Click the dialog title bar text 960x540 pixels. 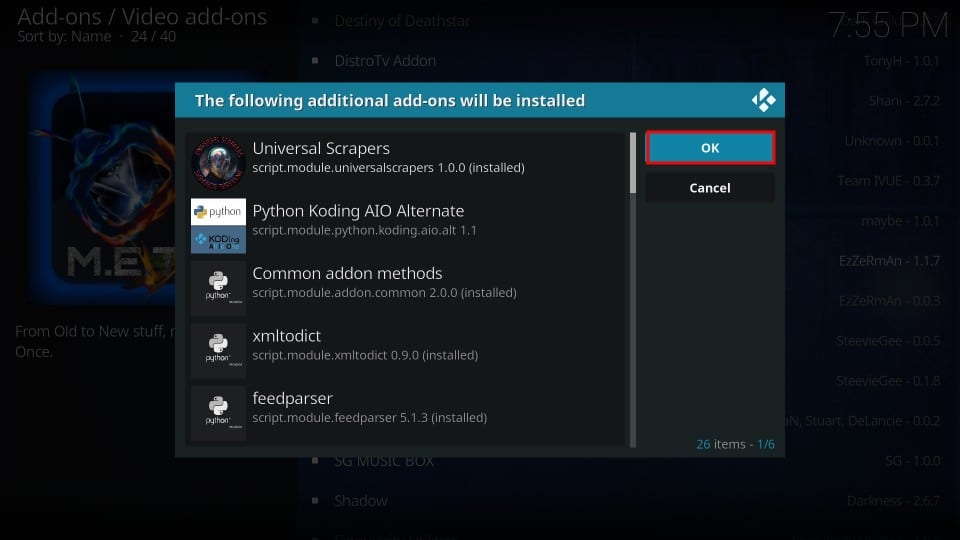click(x=389, y=100)
